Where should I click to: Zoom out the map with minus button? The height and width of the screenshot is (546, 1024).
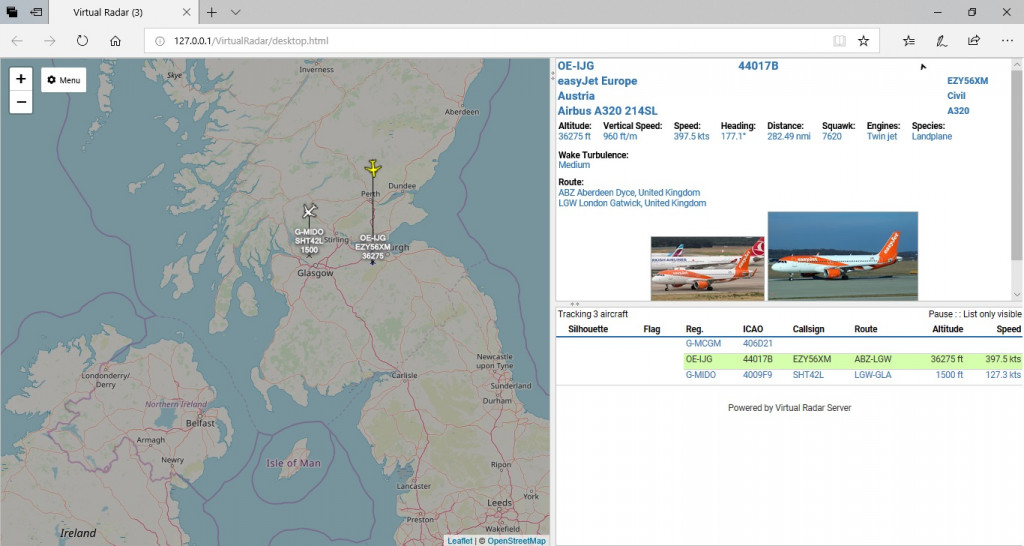tap(21, 103)
